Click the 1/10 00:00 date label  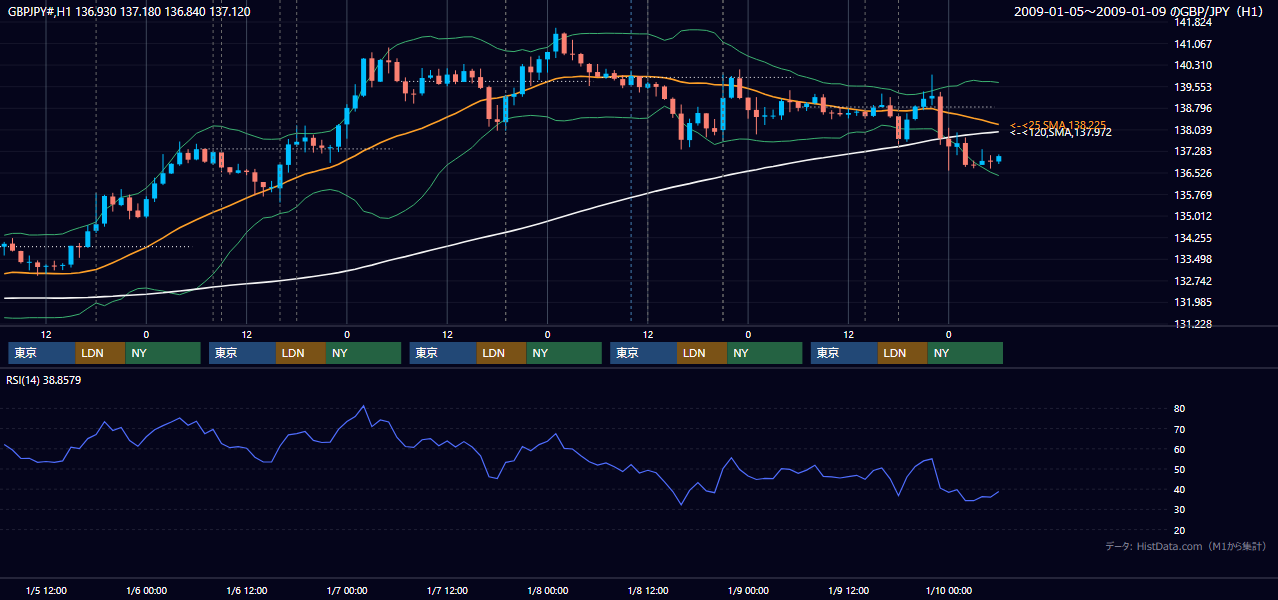(x=948, y=590)
